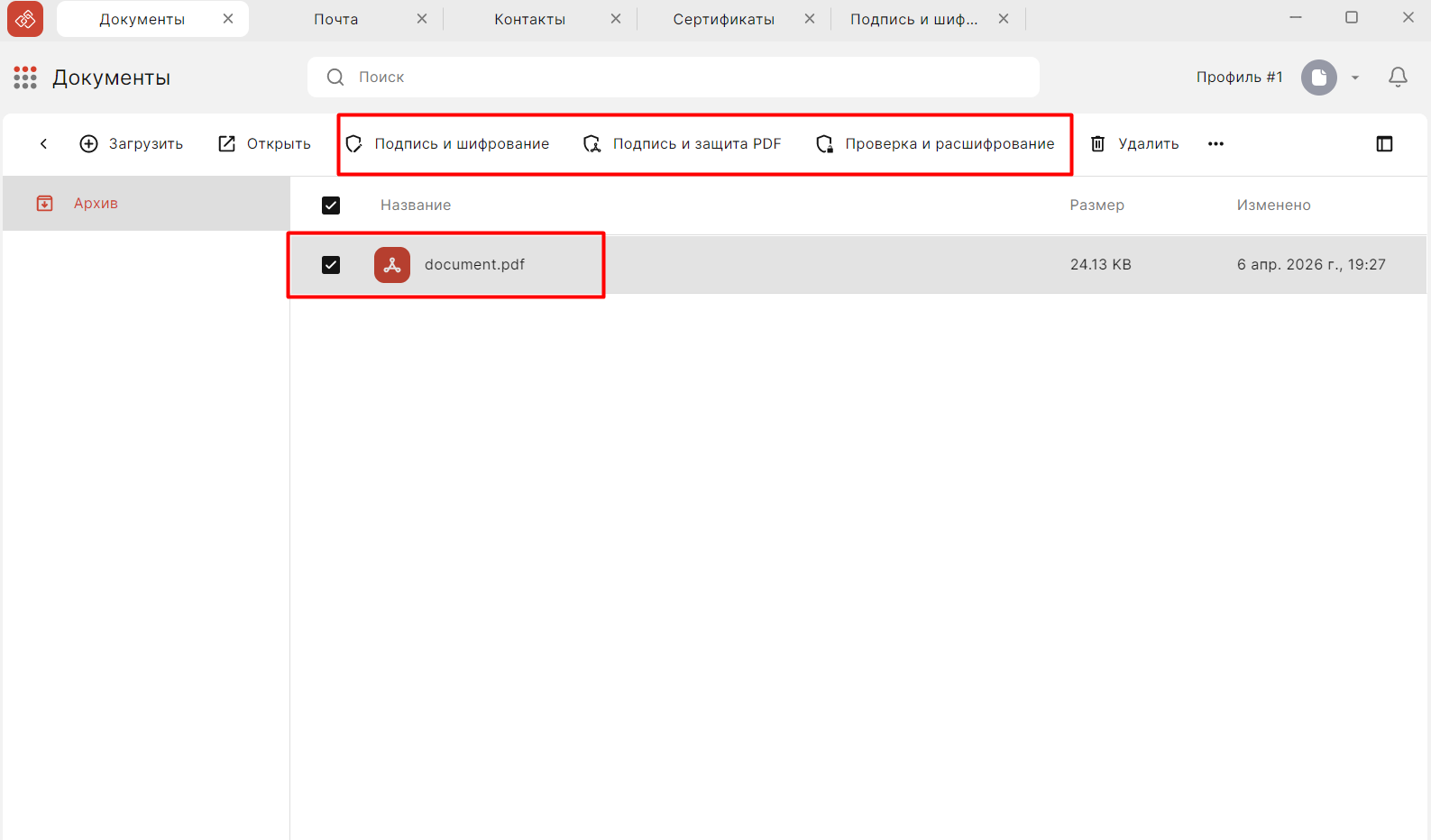Click the document.pdf file icon

(392, 265)
